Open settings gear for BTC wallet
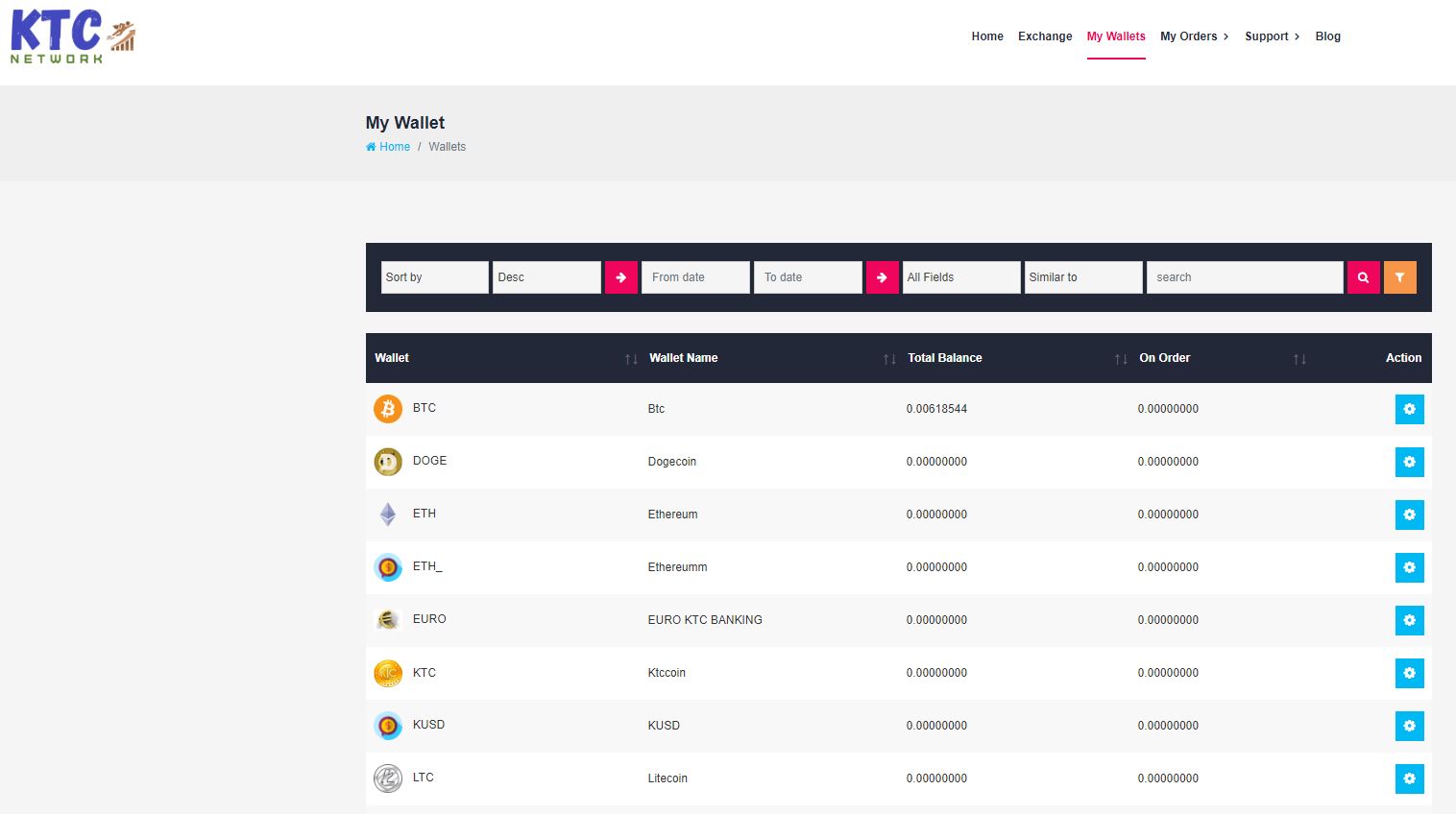Viewport: 1456px width, 814px height. [1409, 409]
